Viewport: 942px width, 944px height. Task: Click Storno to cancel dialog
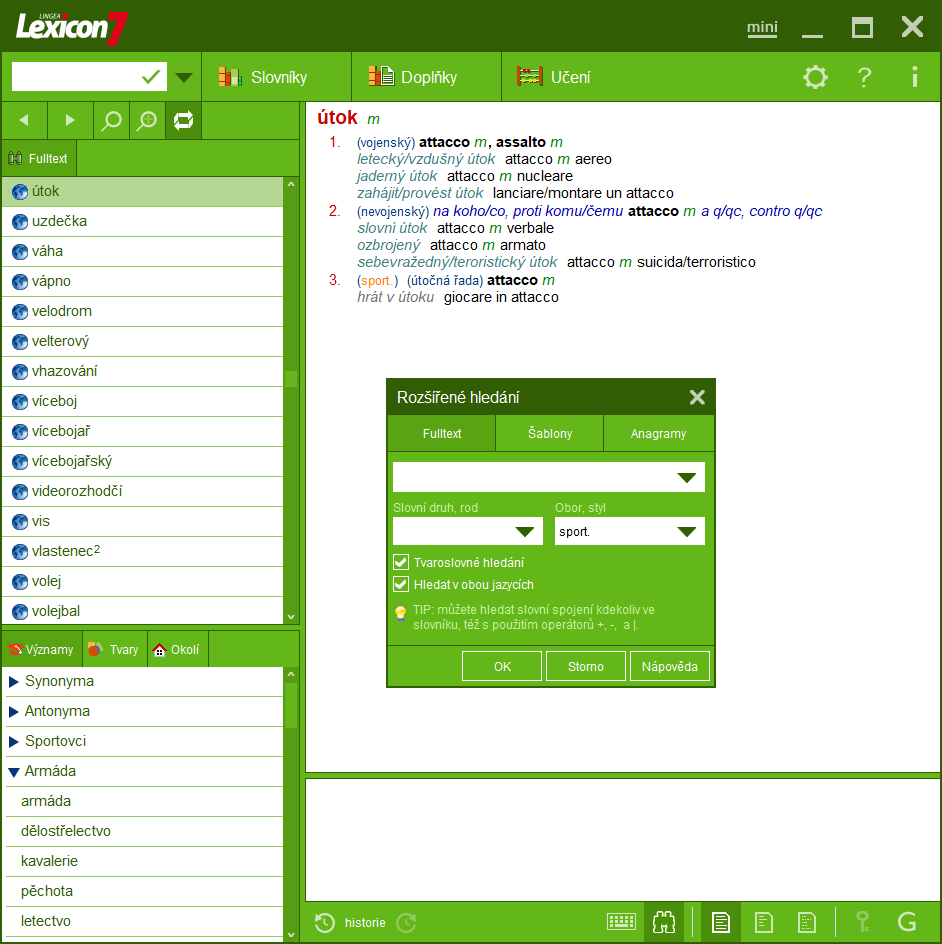point(586,666)
